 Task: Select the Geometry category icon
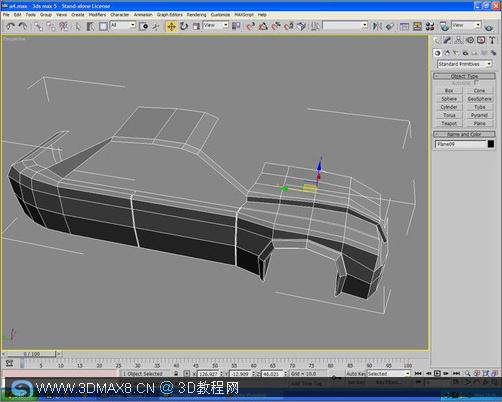[438, 53]
